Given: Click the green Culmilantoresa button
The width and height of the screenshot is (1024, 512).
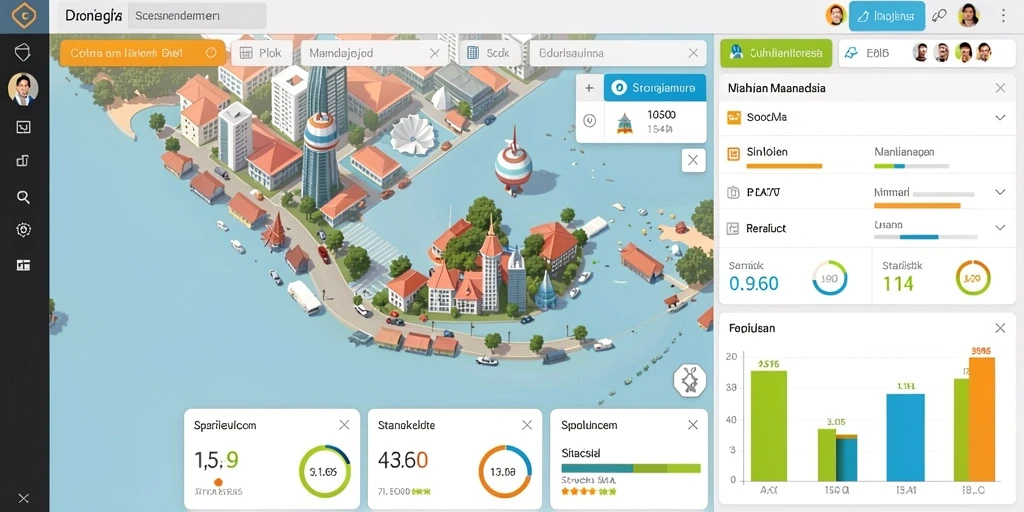Looking at the screenshot, I should (776, 53).
